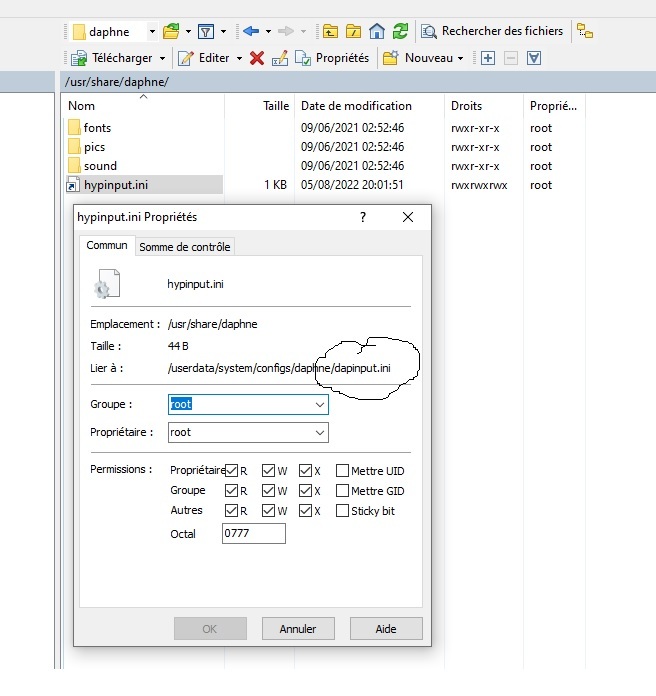
Task: Go to the root directory folder icon
Action: (x=353, y=32)
